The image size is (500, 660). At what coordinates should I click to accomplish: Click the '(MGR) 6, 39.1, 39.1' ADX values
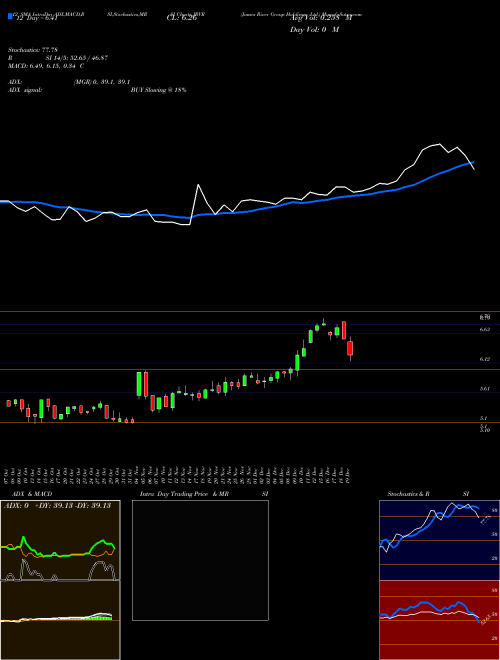pos(101,82)
